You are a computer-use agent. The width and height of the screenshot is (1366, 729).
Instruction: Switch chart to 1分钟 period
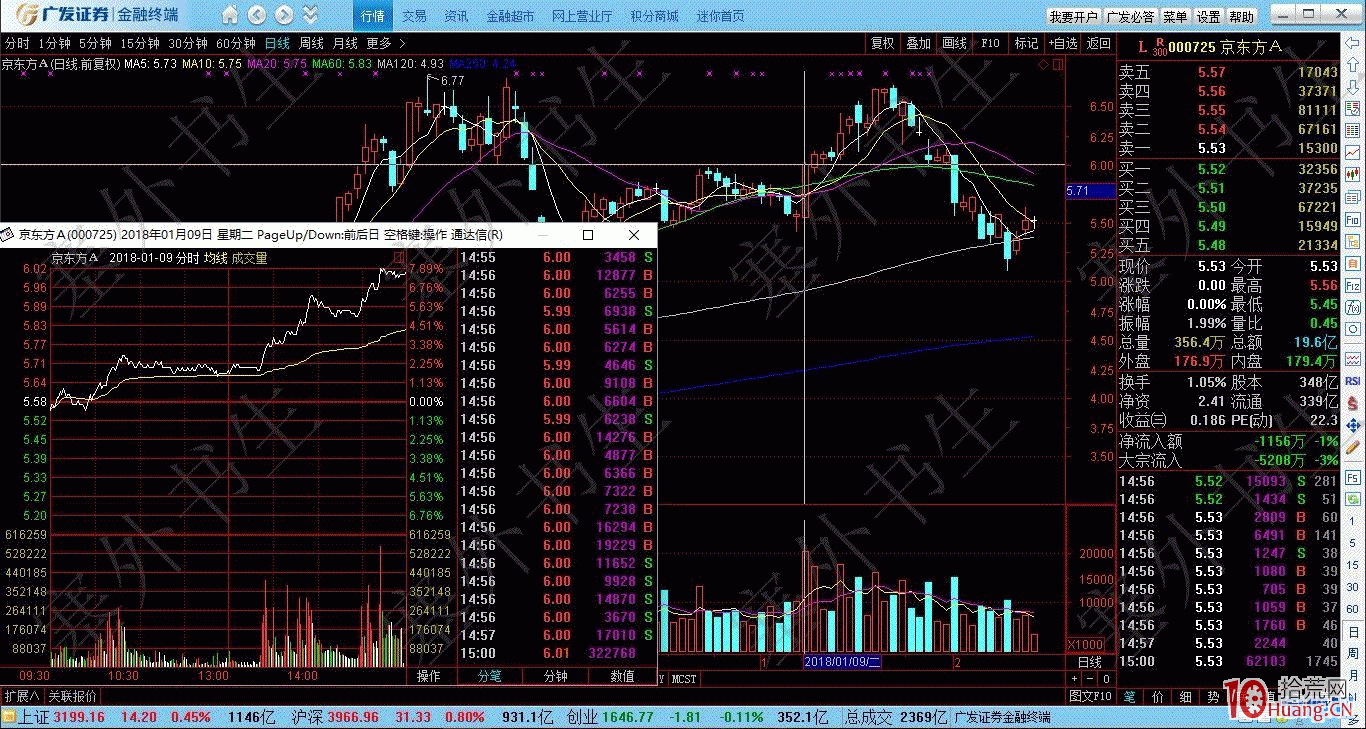coord(54,43)
